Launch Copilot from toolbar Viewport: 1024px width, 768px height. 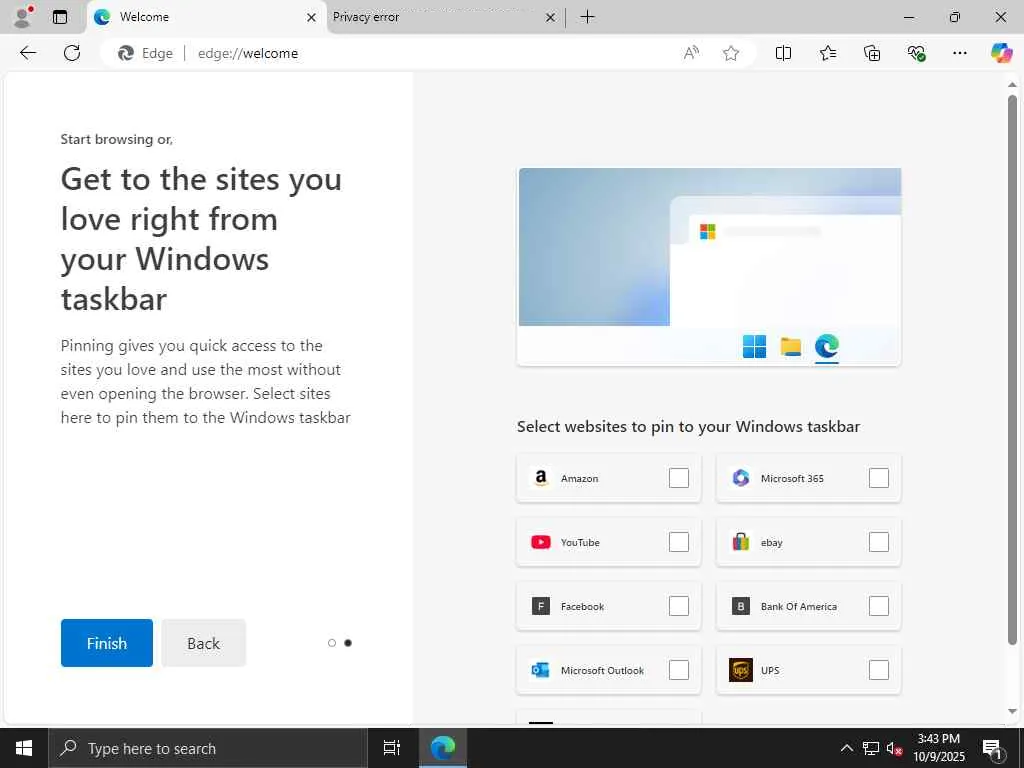point(1001,53)
